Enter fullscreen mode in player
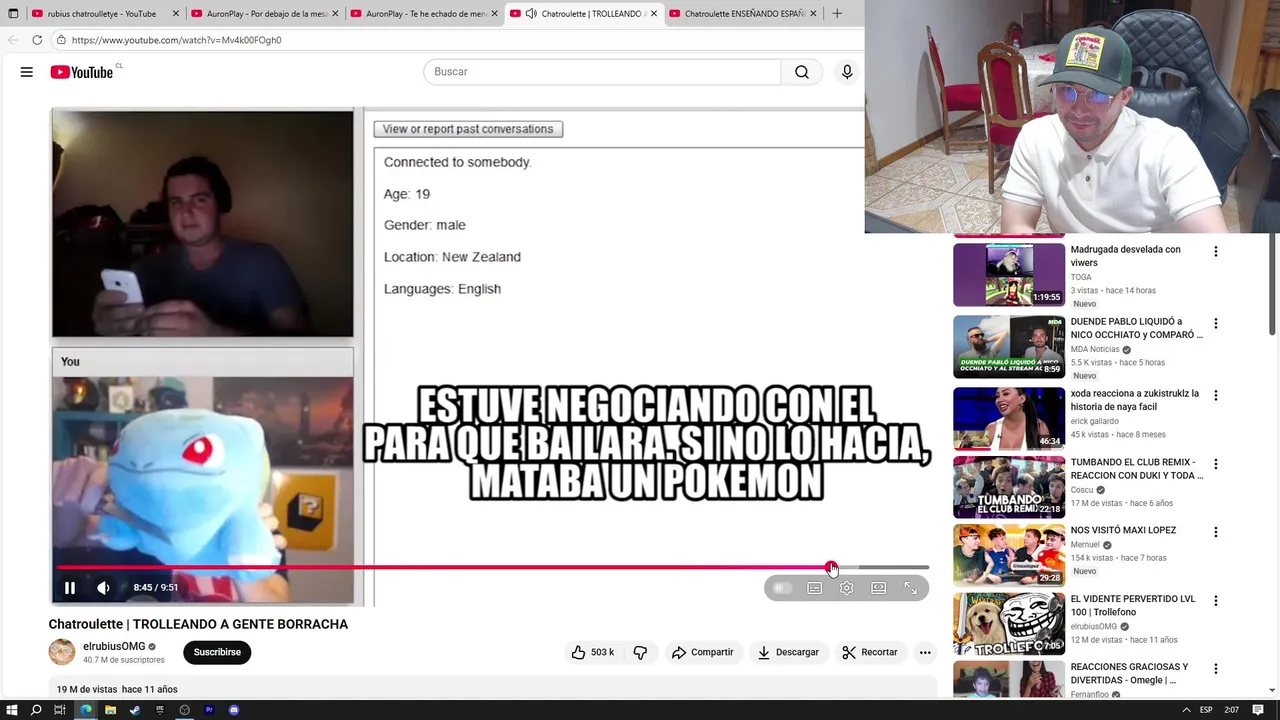This screenshot has height=720, width=1280. coord(910,588)
